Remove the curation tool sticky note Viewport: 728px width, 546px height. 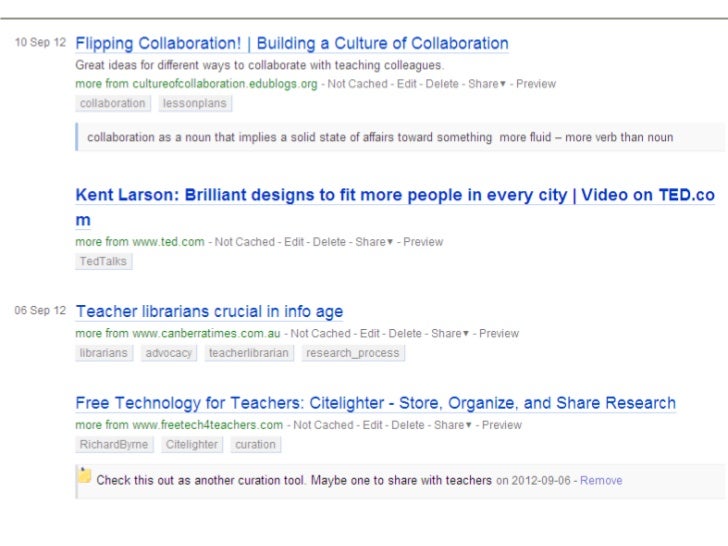tap(601, 481)
